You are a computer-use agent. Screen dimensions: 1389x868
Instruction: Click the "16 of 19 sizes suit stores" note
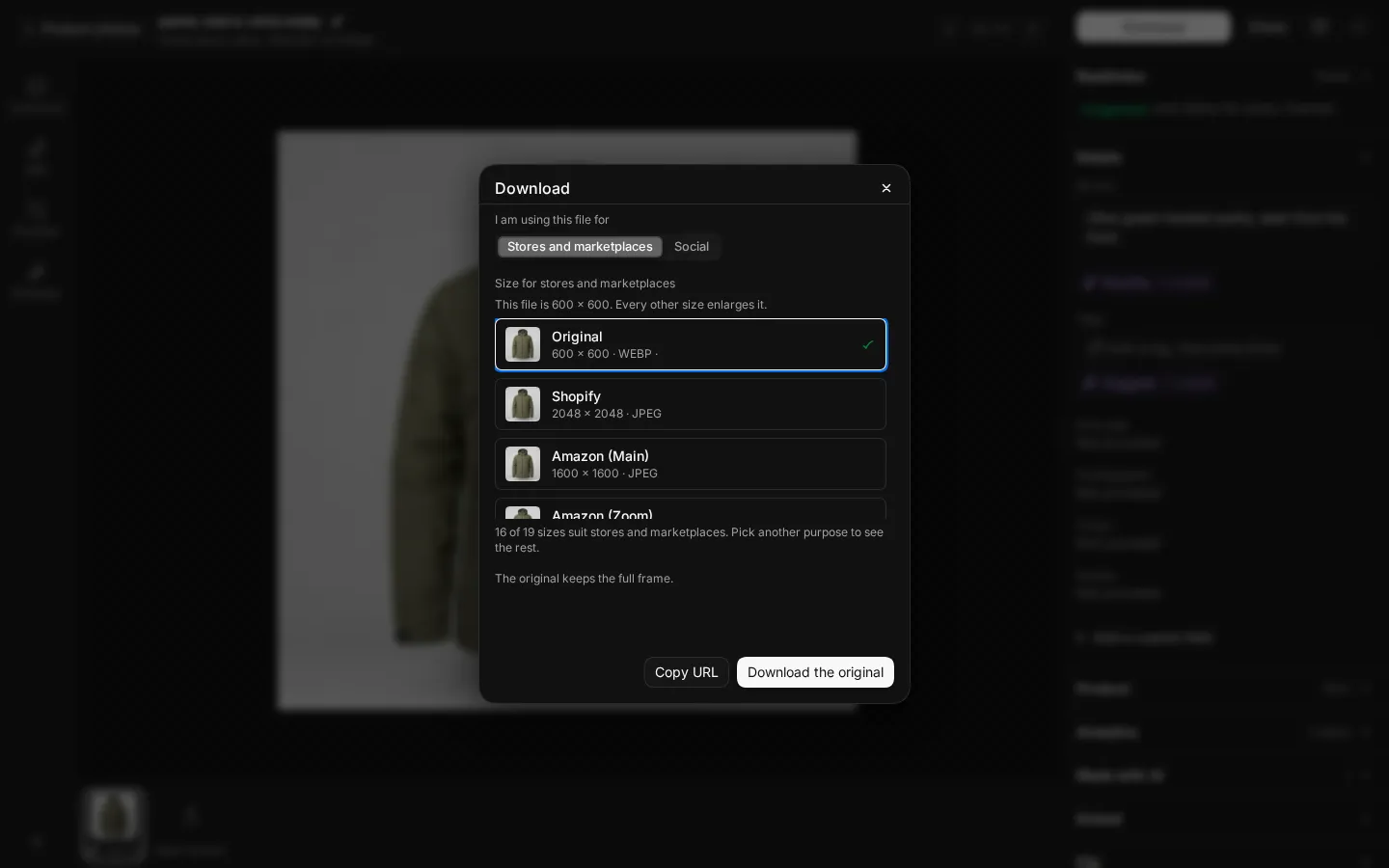pos(689,540)
